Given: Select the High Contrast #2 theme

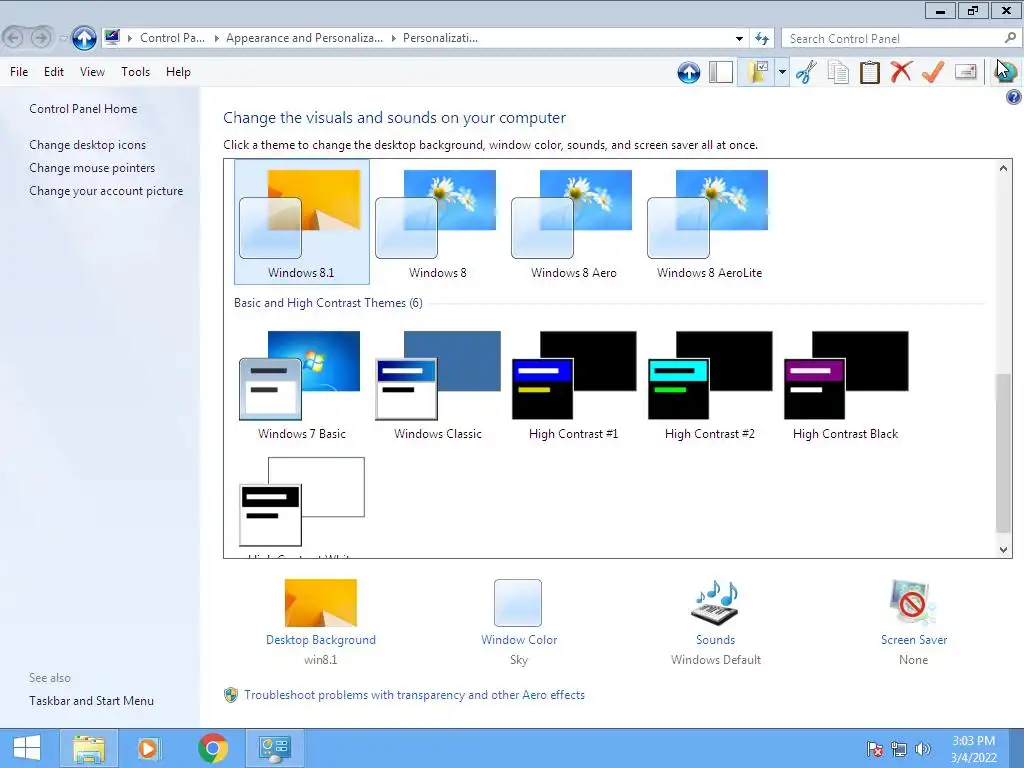Looking at the screenshot, I should click(x=709, y=384).
